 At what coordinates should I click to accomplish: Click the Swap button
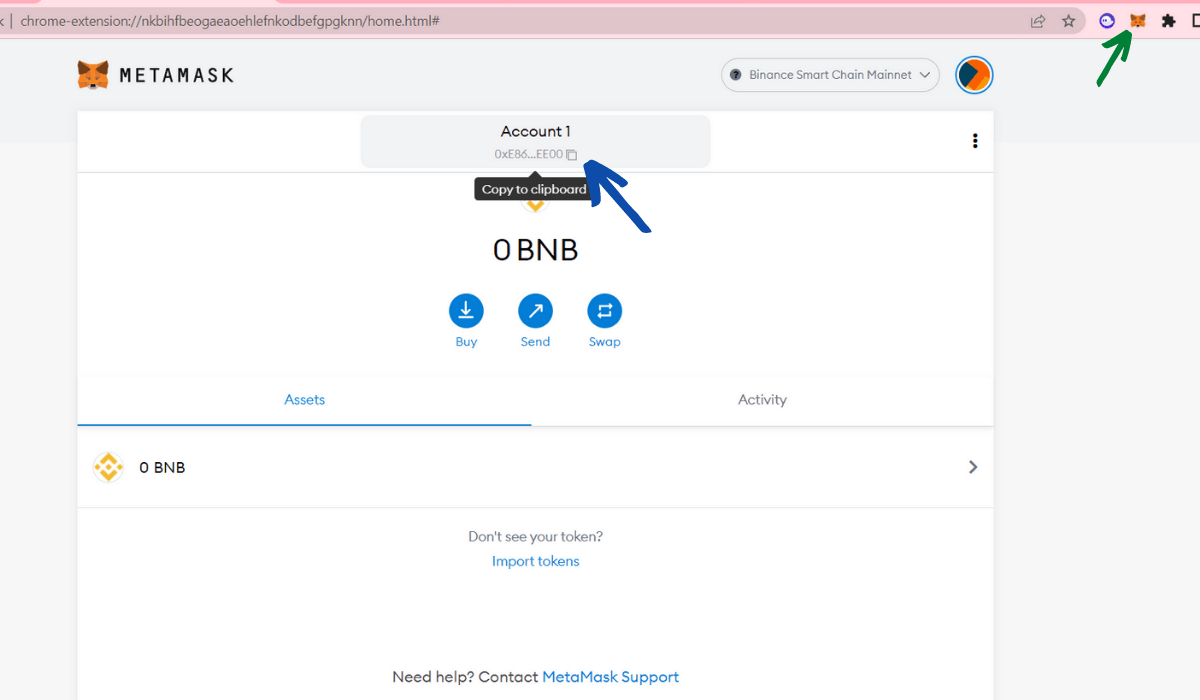(x=604, y=322)
